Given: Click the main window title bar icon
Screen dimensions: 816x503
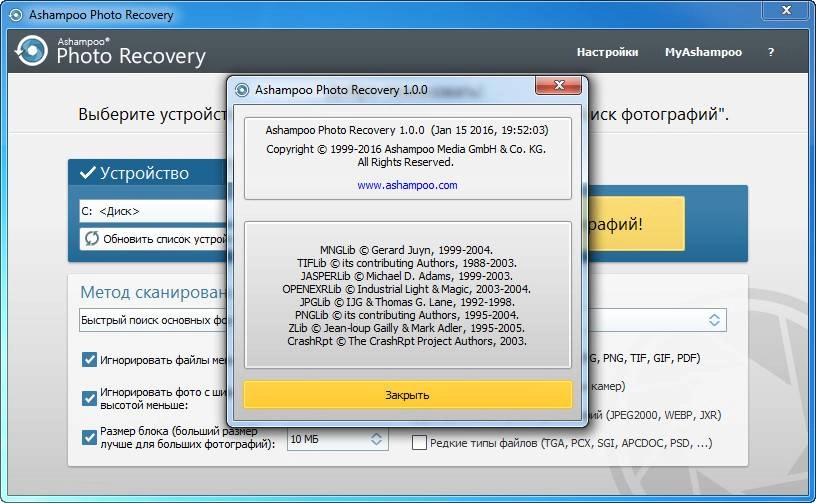Looking at the screenshot, I should tap(16, 15).
